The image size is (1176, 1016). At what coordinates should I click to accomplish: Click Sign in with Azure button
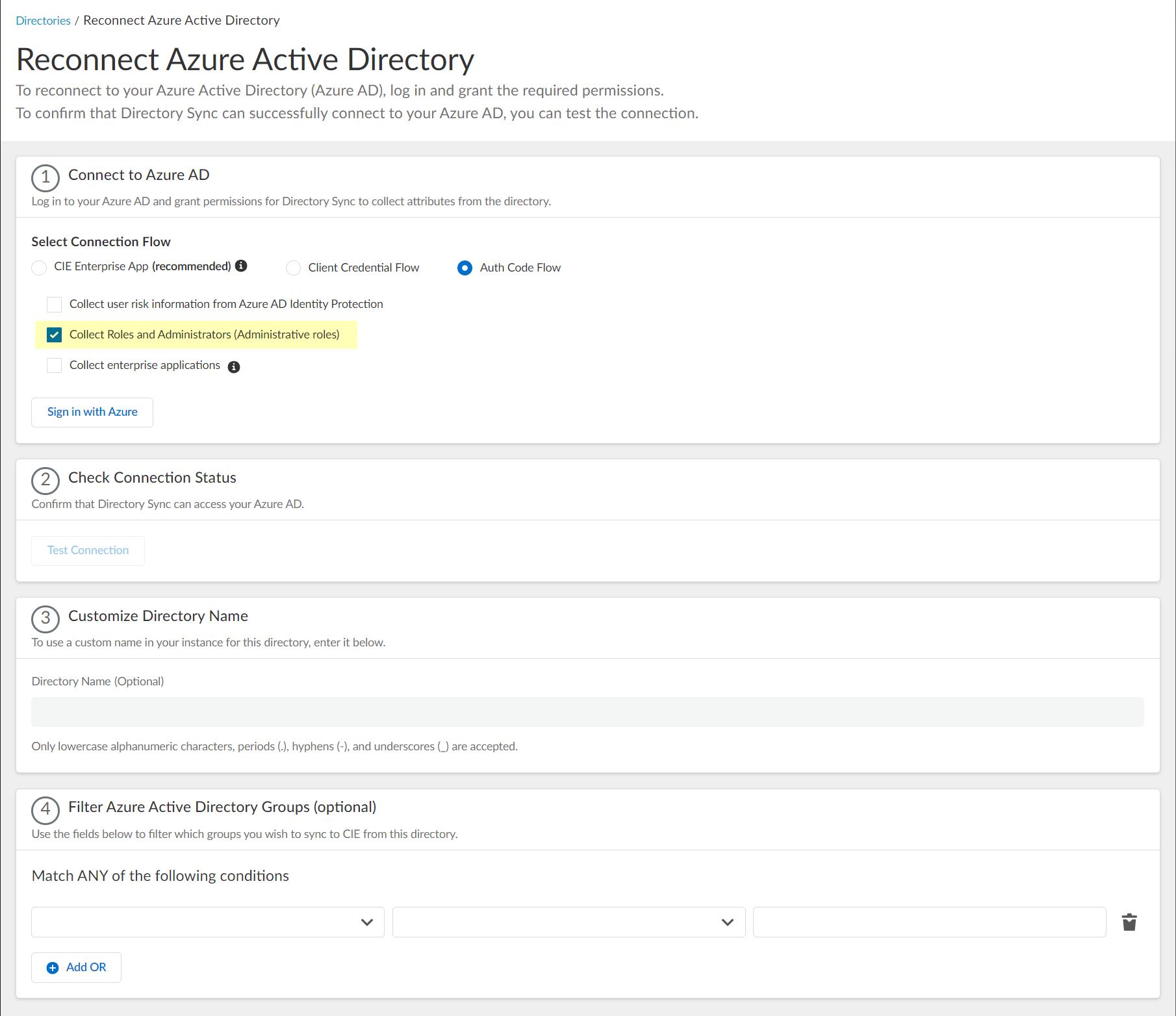(x=92, y=413)
